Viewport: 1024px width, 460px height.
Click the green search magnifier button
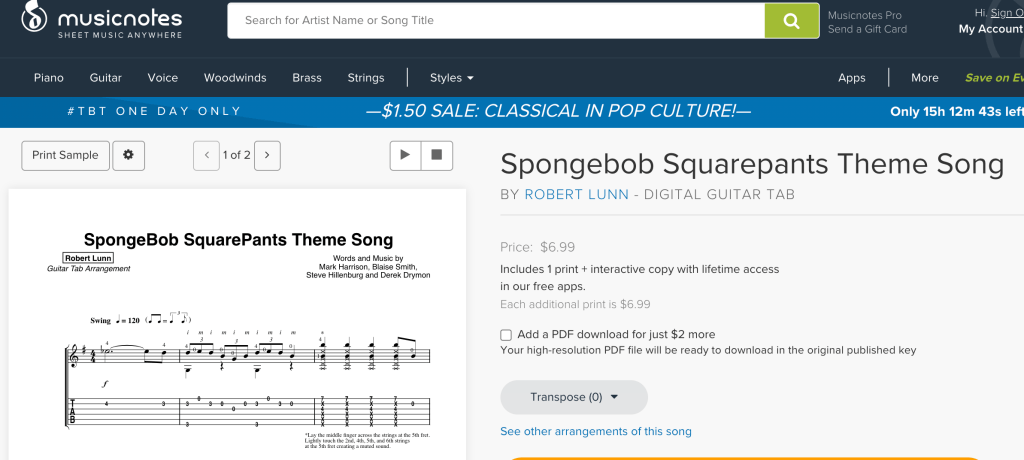tap(792, 21)
